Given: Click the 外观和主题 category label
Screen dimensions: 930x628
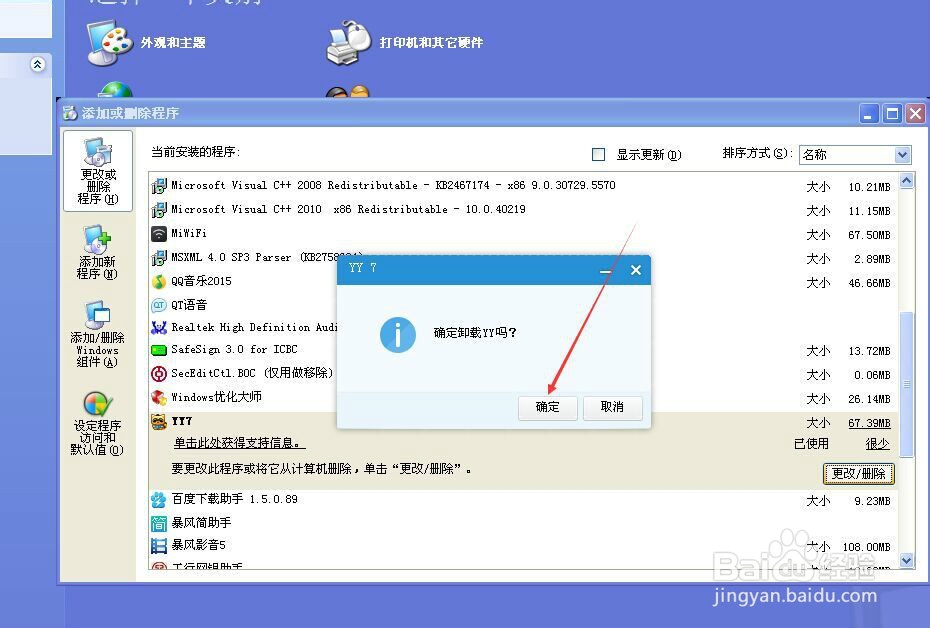Looking at the screenshot, I should pyautogui.click(x=173, y=43).
